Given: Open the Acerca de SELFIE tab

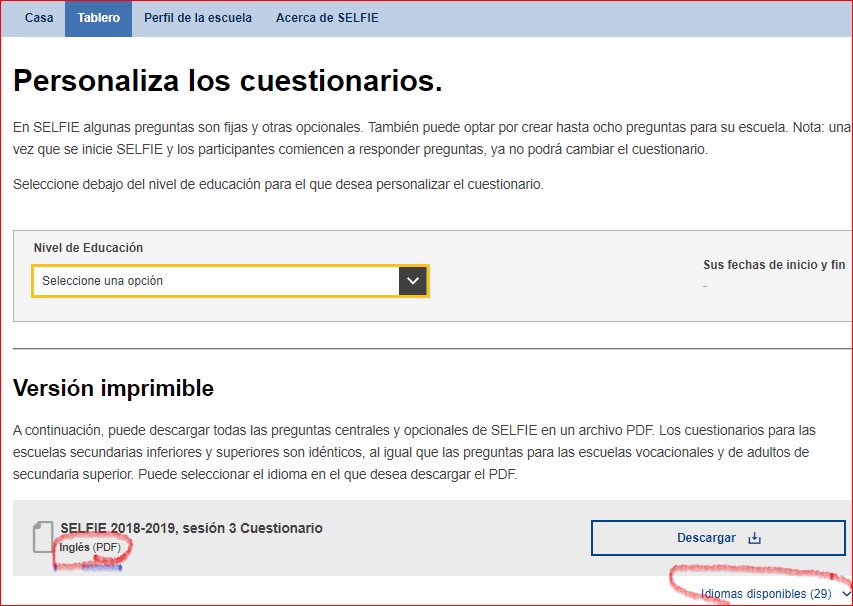Looking at the screenshot, I should tap(327, 18).
